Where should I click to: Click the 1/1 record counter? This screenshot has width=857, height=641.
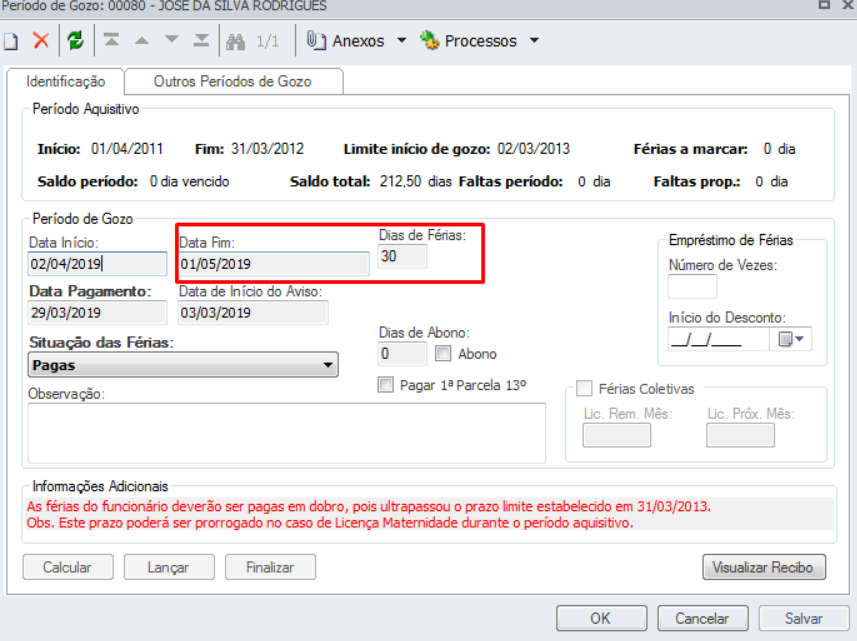(x=267, y=41)
